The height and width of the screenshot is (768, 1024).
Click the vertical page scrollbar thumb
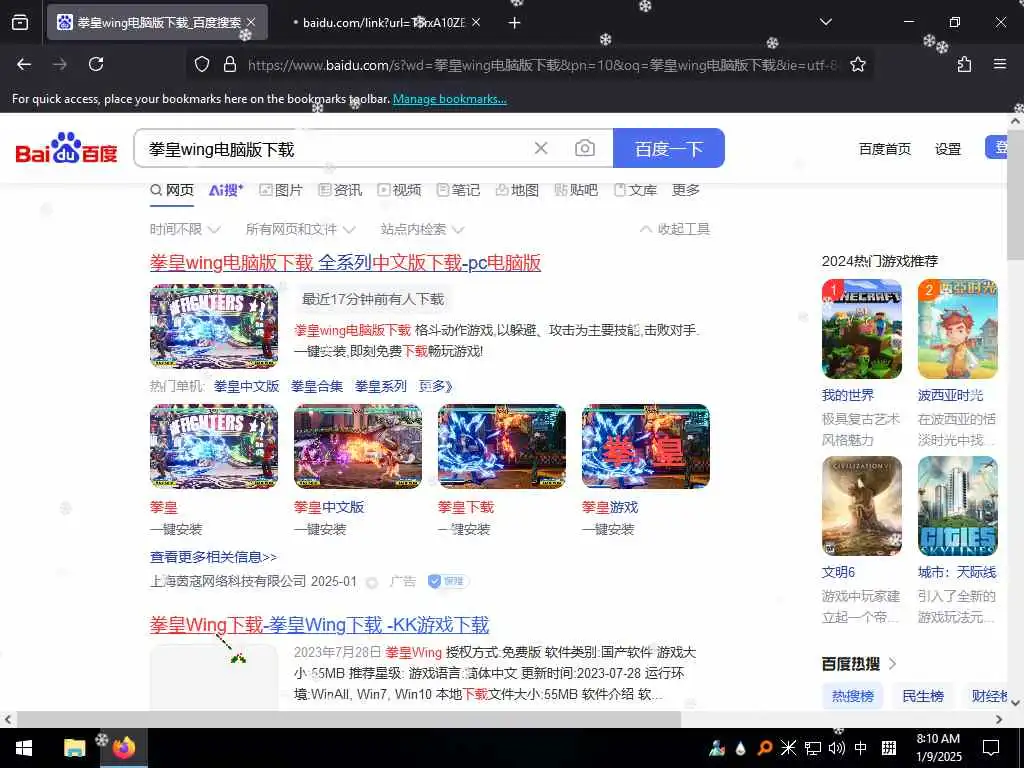(1016, 196)
